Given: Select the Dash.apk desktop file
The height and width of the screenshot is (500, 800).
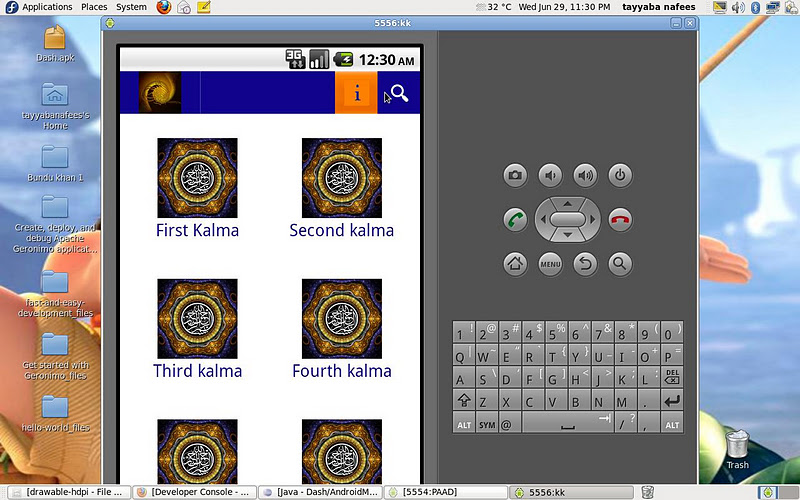Looking at the screenshot, I should point(55,44).
